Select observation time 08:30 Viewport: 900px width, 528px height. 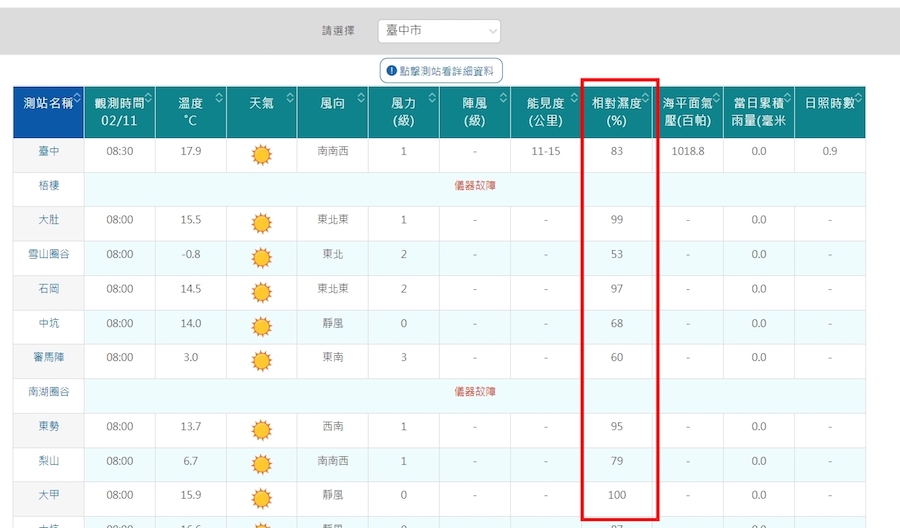119,151
